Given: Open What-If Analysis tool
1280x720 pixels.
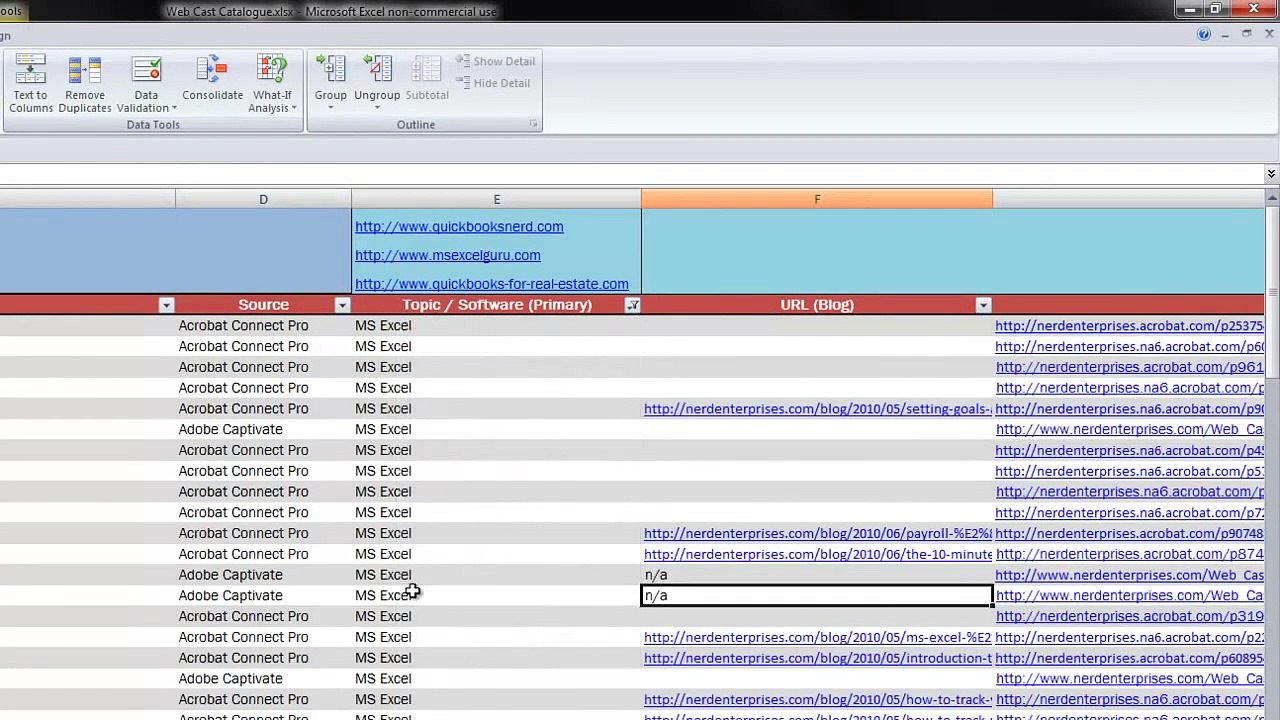Looking at the screenshot, I should click(x=272, y=83).
